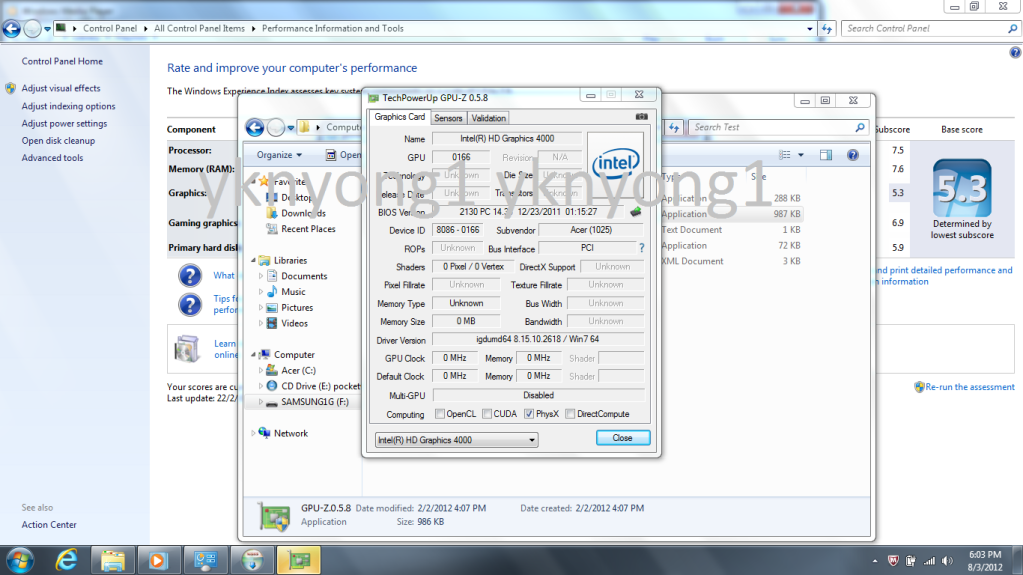
Task: Click the Control Panel back arrow
Action: [11, 29]
